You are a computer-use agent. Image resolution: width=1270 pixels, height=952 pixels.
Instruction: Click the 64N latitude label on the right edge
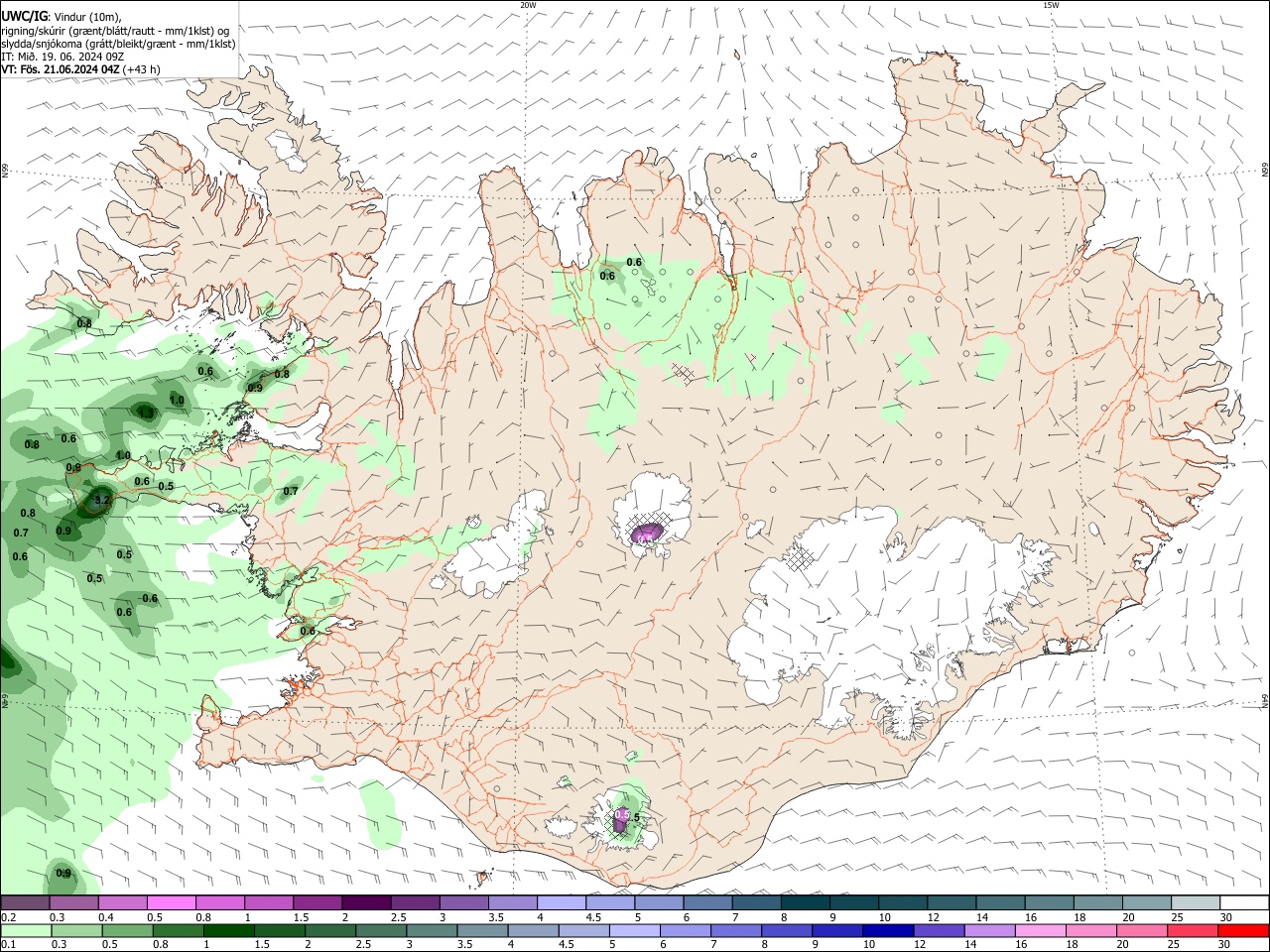pyautogui.click(x=1265, y=700)
